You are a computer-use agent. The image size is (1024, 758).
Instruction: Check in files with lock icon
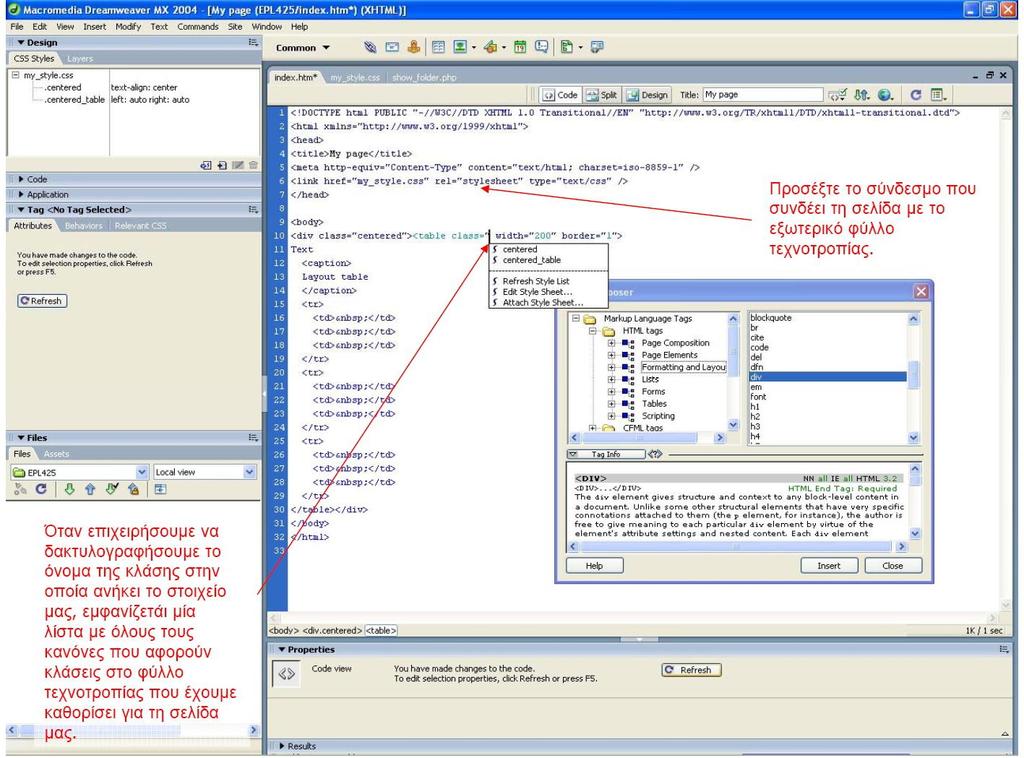pos(133,489)
